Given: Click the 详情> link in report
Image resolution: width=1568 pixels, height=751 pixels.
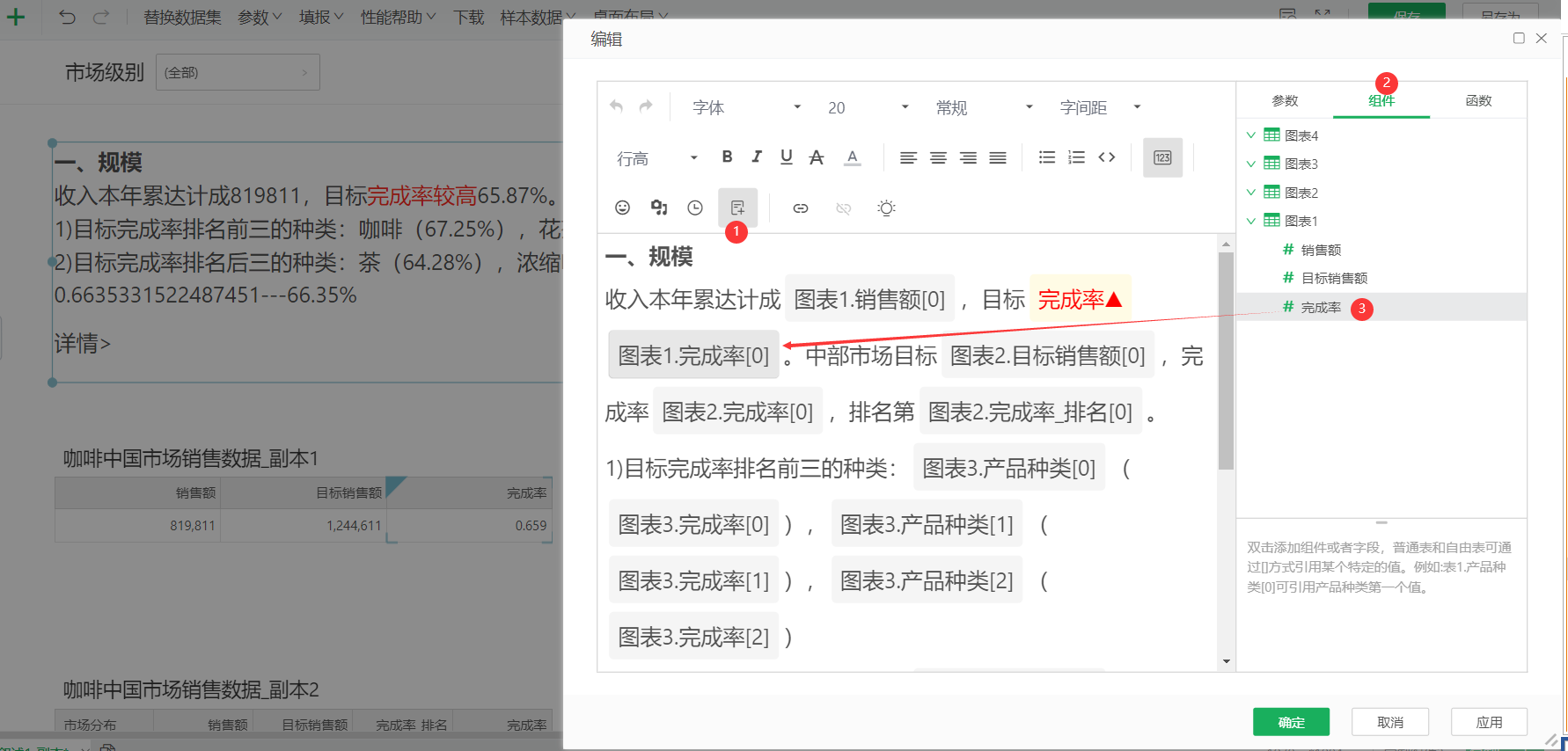Looking at the screenshot, I should pos(83,343).
